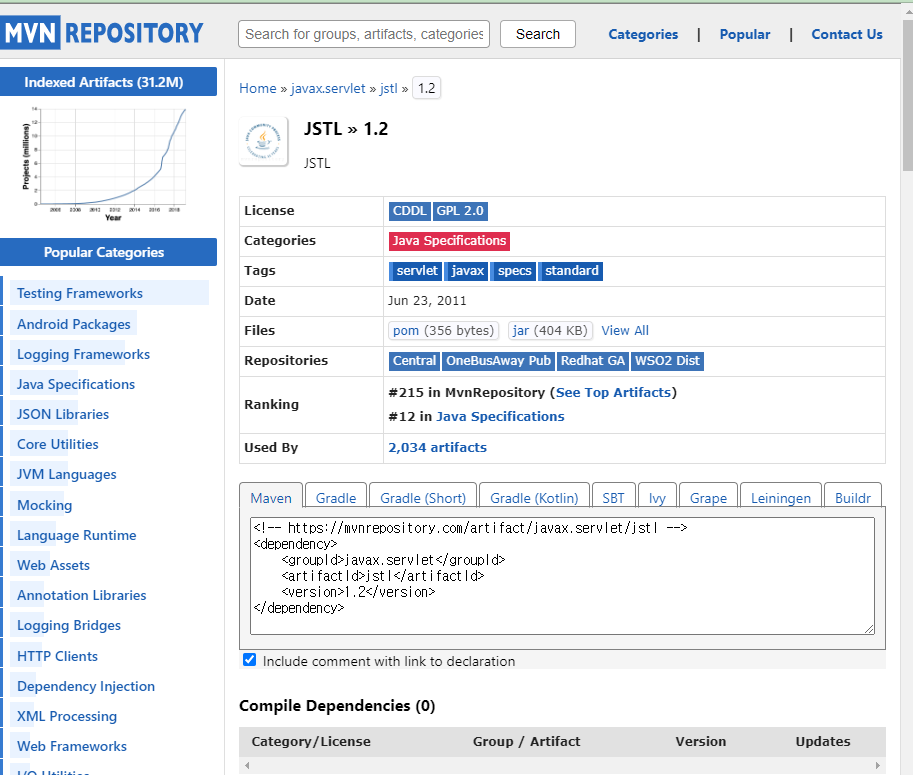Open the View All files link

click(625, 331)
